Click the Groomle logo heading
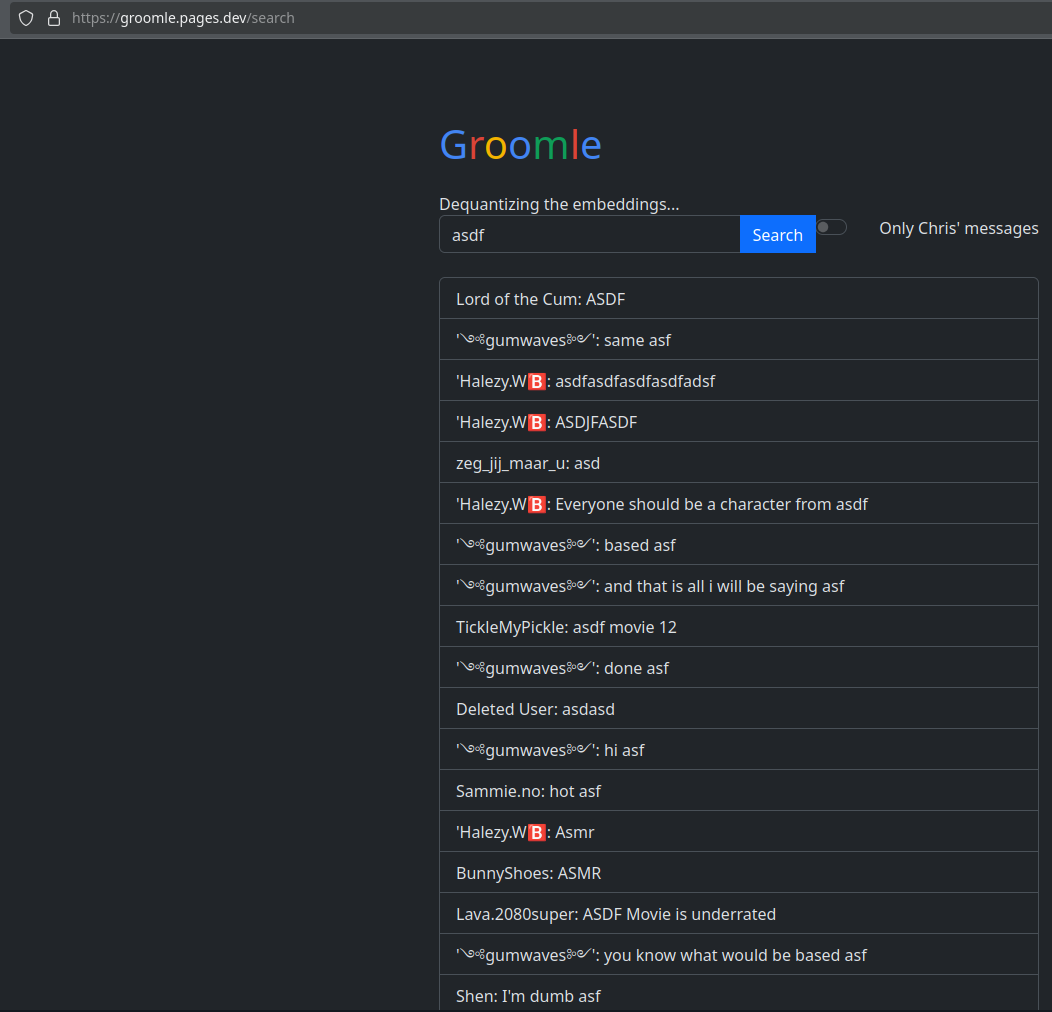Image resolution: width=1052 pixels, height=1012 pixels. [521, 145]
